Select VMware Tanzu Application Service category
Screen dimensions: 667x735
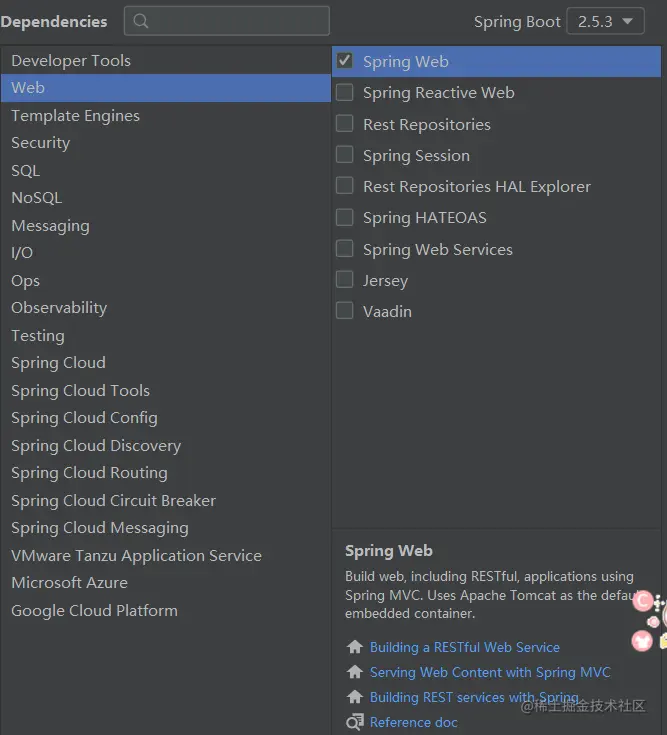(165, 555)
